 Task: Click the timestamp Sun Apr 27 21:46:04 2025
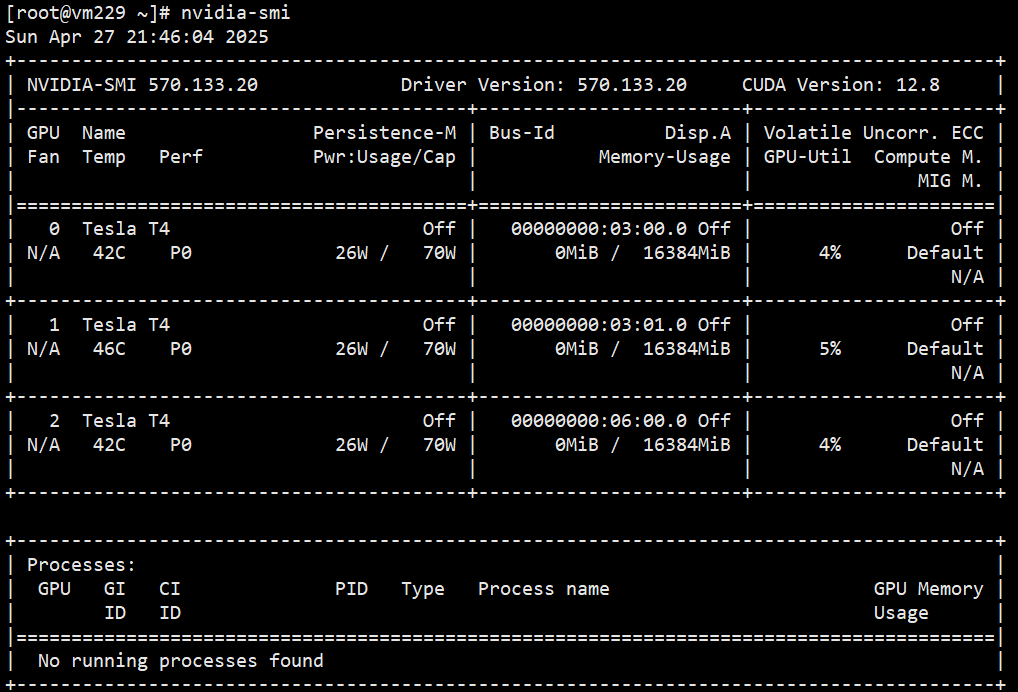click(137, 37)
